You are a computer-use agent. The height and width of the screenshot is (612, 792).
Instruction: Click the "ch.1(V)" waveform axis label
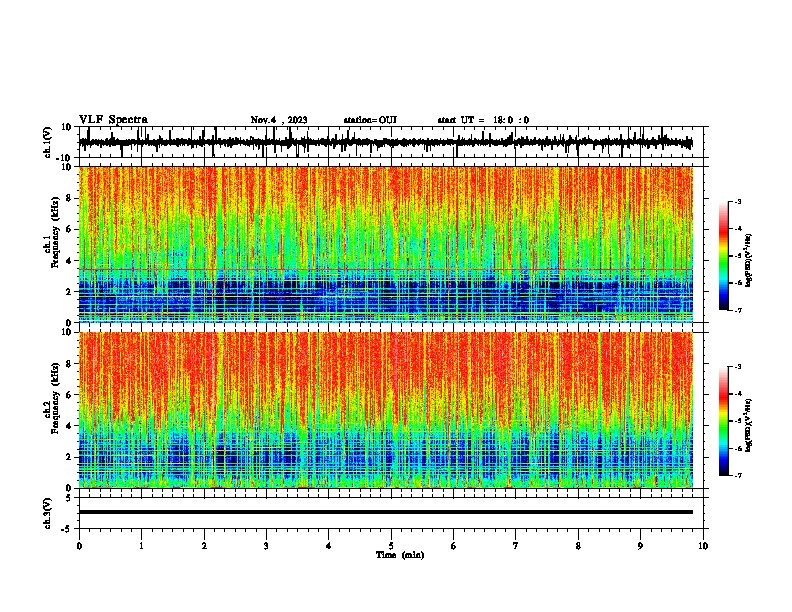(x=48, y=142)
